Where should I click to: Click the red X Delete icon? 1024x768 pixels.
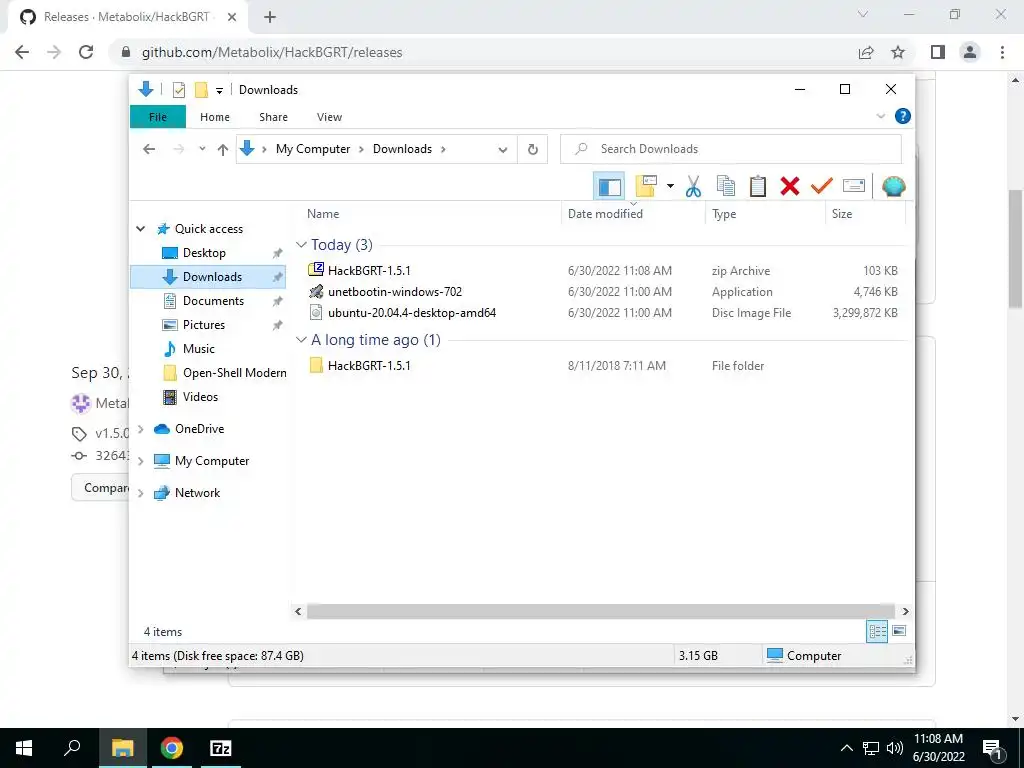pos(790,187)
